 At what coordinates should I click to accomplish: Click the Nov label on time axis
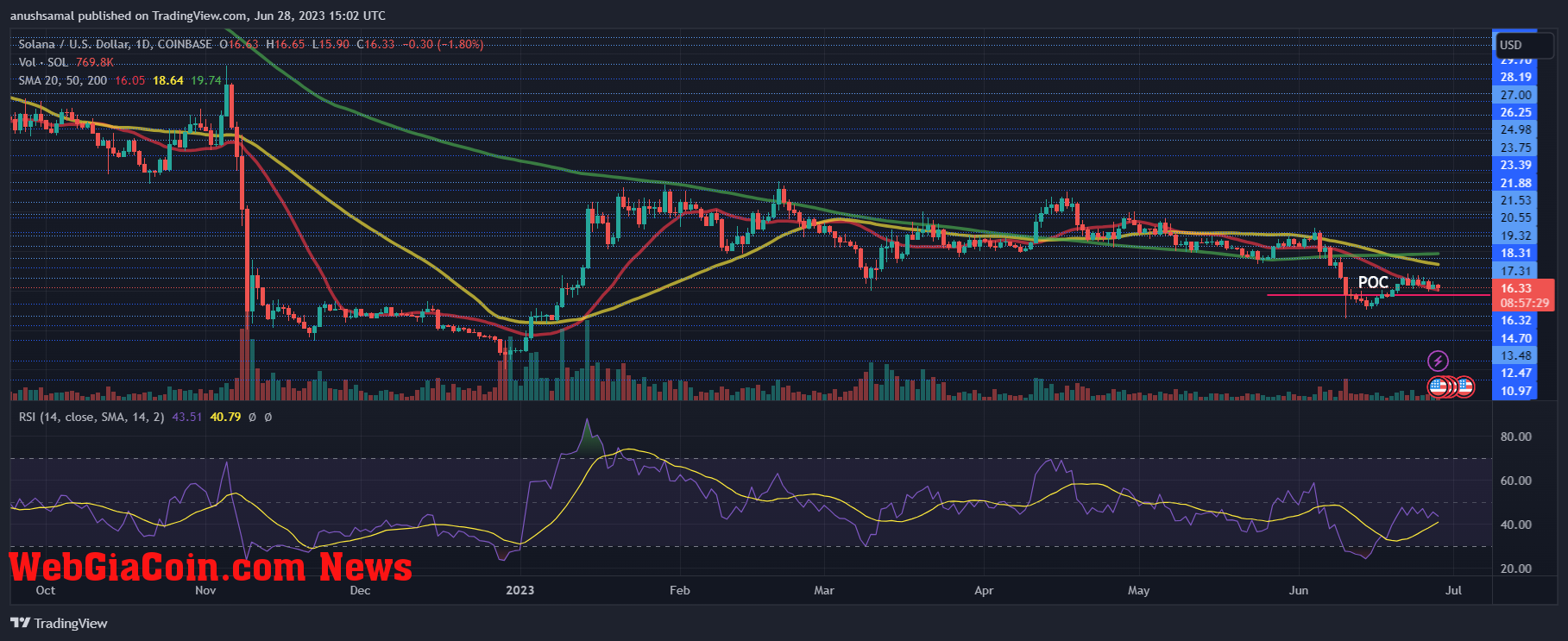tap(205, 590)
